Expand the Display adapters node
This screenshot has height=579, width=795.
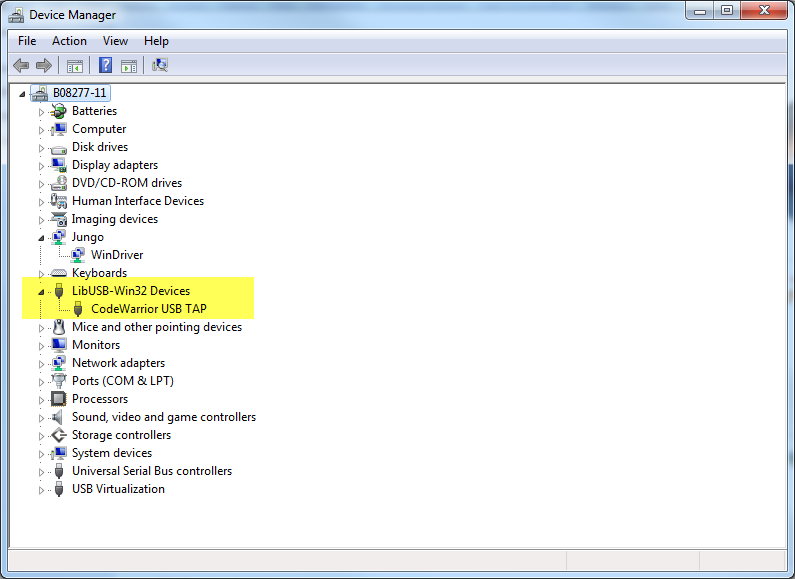pyautogui.click(x=41, y=166)
